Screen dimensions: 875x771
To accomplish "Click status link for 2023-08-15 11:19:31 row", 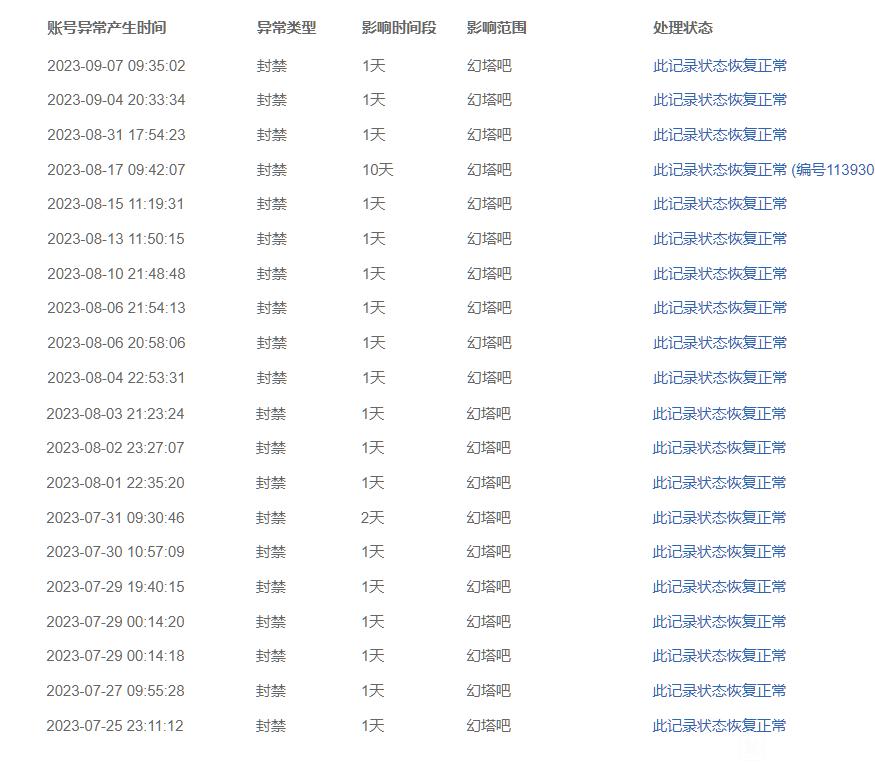I will point(720,204).
